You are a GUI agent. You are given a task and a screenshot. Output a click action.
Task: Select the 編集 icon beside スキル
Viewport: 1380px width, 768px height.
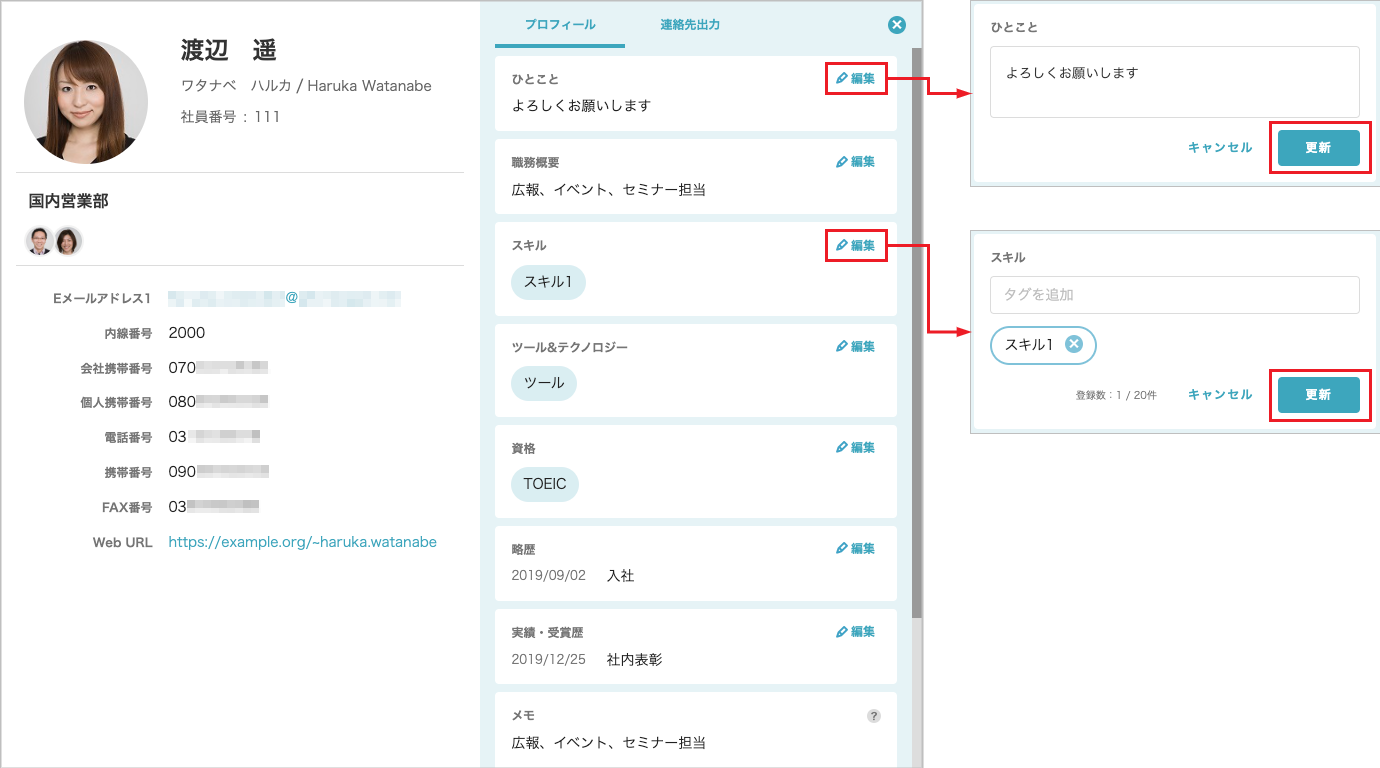856,245
